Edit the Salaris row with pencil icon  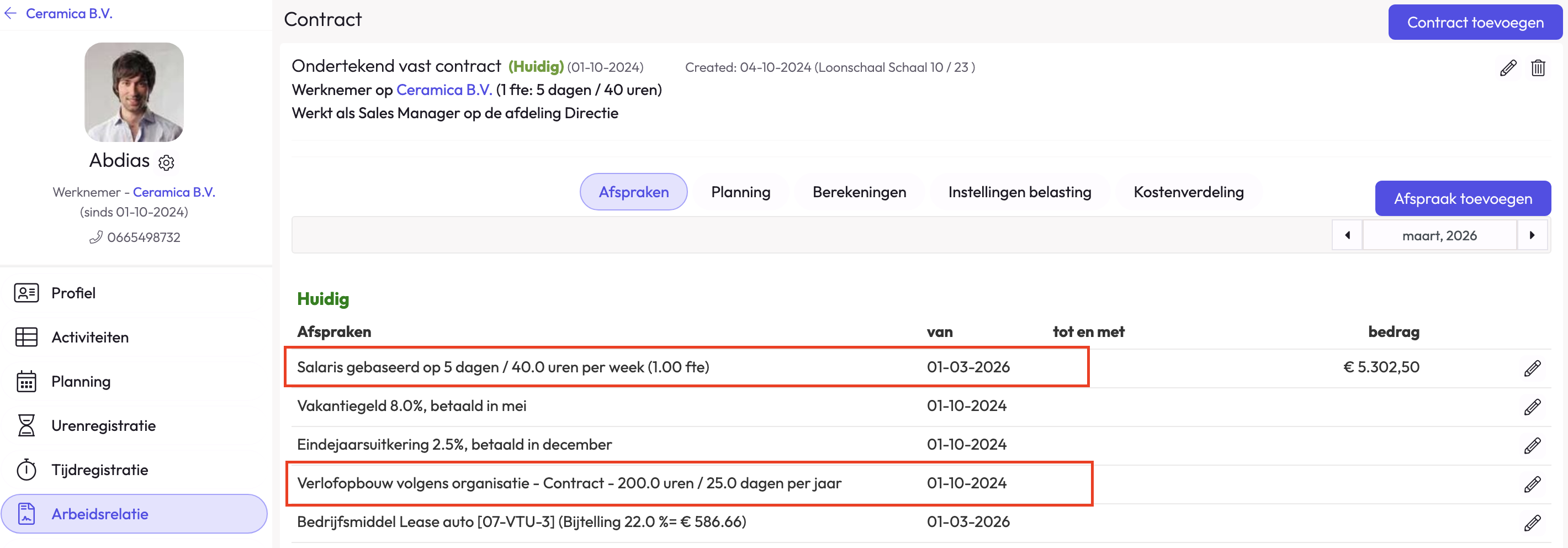1532,368
